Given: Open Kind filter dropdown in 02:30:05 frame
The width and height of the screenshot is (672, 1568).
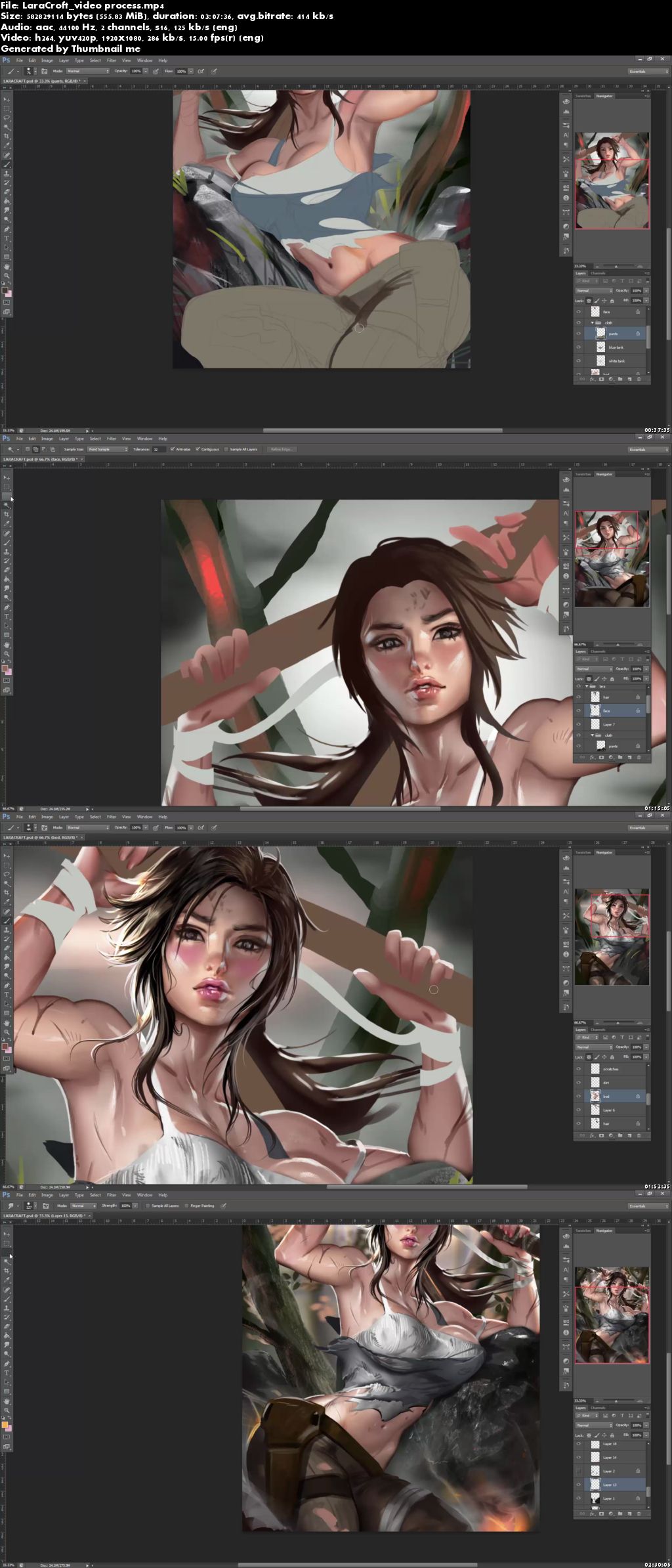Looking at the screenshot, I should (x=587, y=1416).
